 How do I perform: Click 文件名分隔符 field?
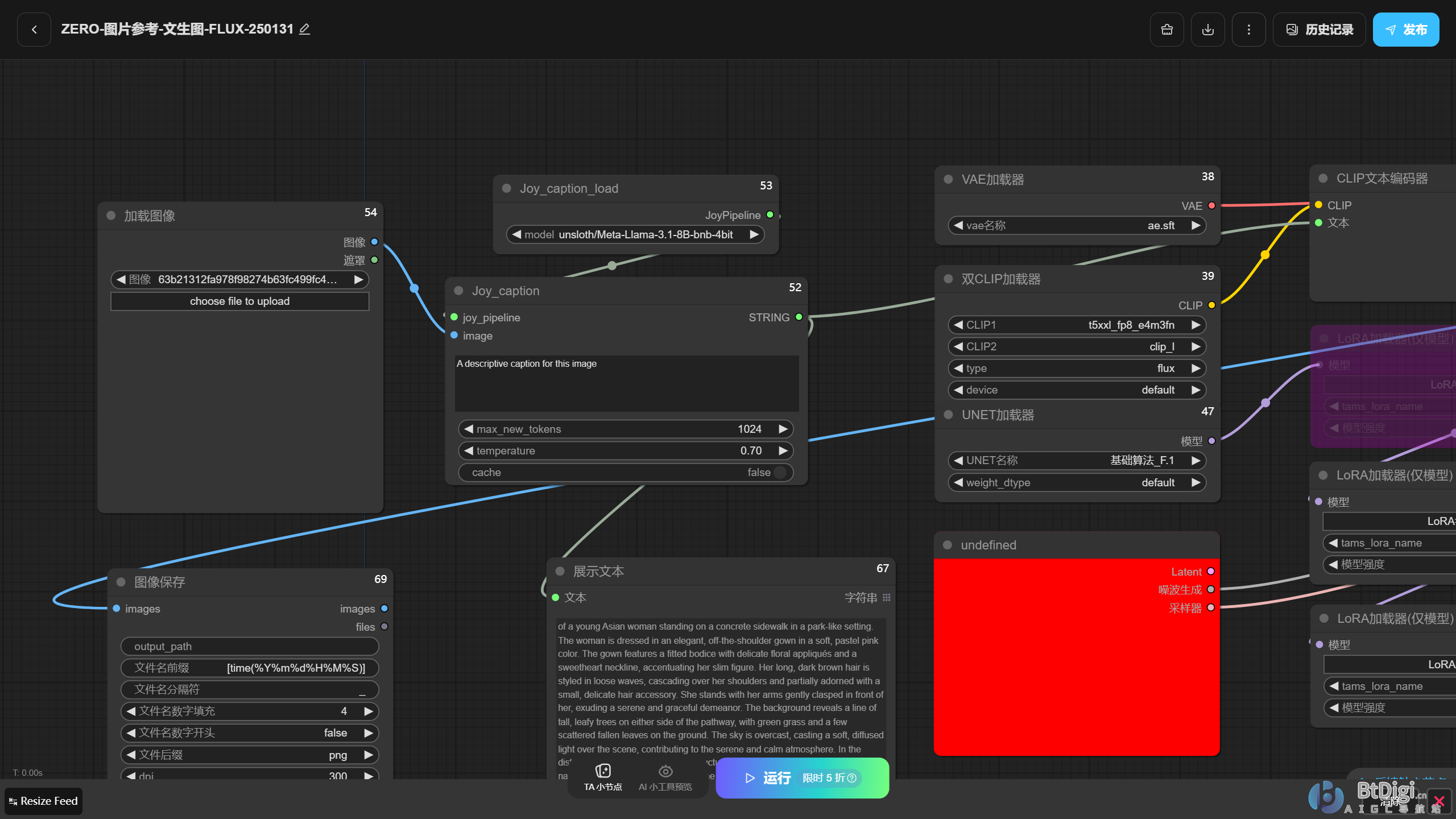(250, 689)
